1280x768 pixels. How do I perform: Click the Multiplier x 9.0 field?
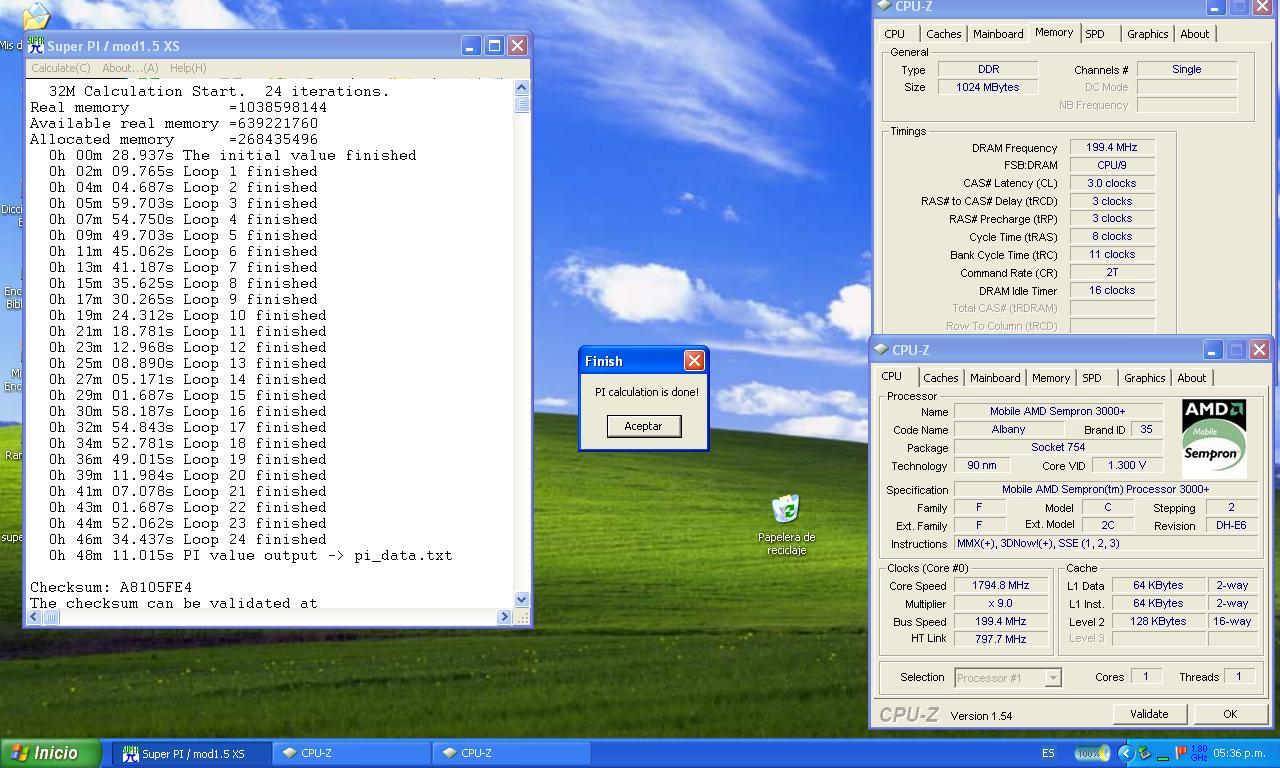coord(1000,604)
